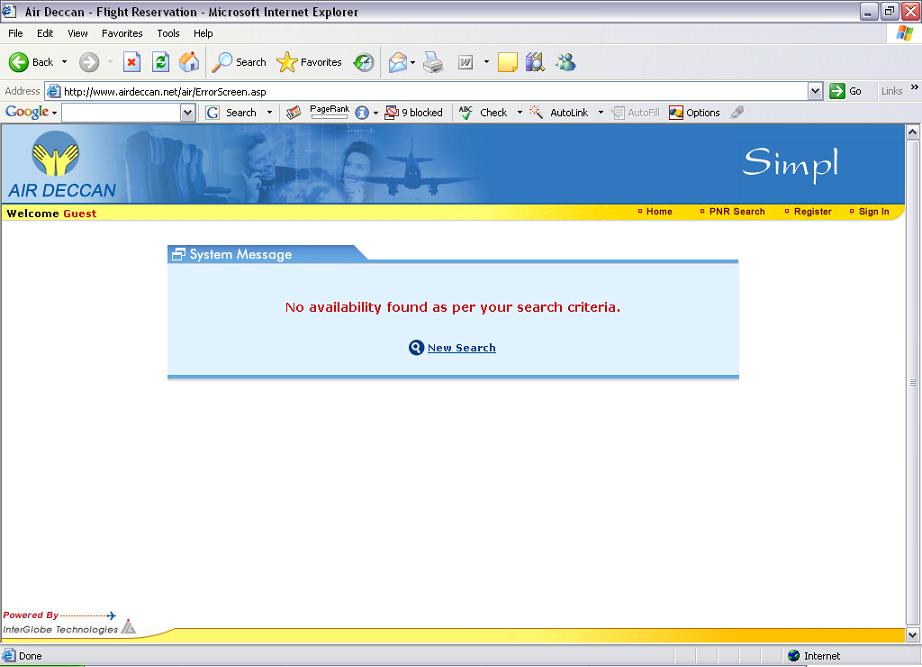The width and height of the screenshot is (922, 667).
Task: Click the Mail envelope toolbar icon
Action: 397,62
